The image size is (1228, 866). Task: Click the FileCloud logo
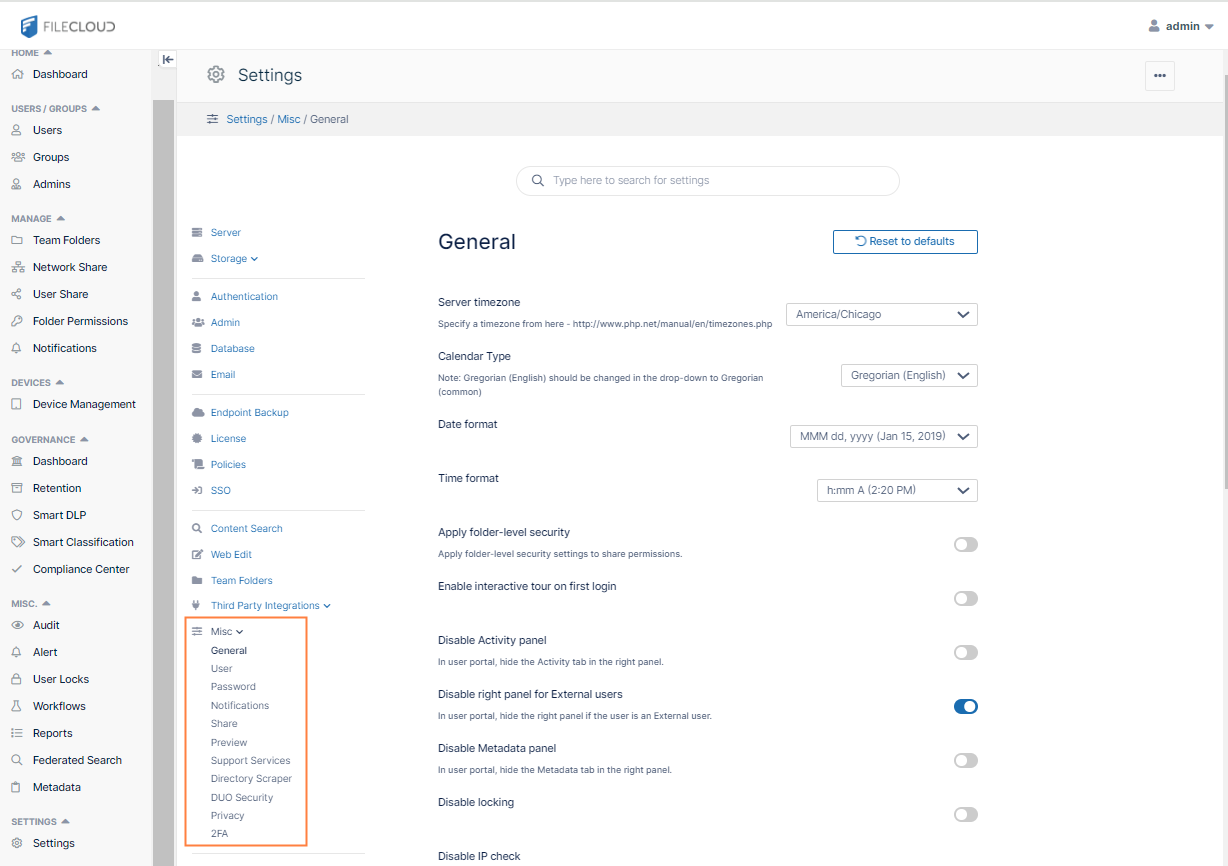click(x=68, y=26)
